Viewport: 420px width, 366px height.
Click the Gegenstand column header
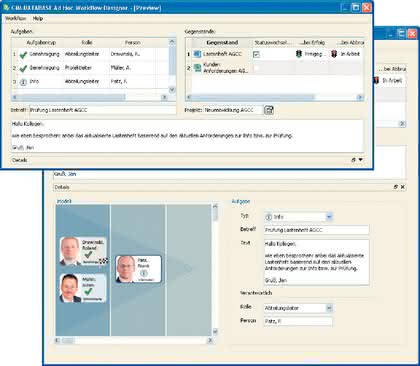click(x=222, y=43)
